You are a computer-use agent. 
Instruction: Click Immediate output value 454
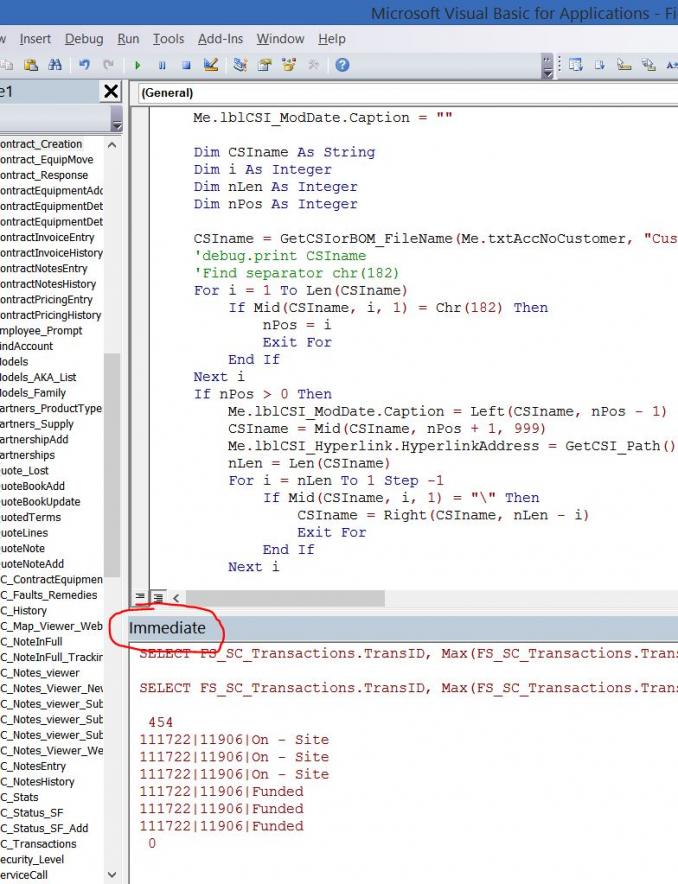[x=161, y=722]
